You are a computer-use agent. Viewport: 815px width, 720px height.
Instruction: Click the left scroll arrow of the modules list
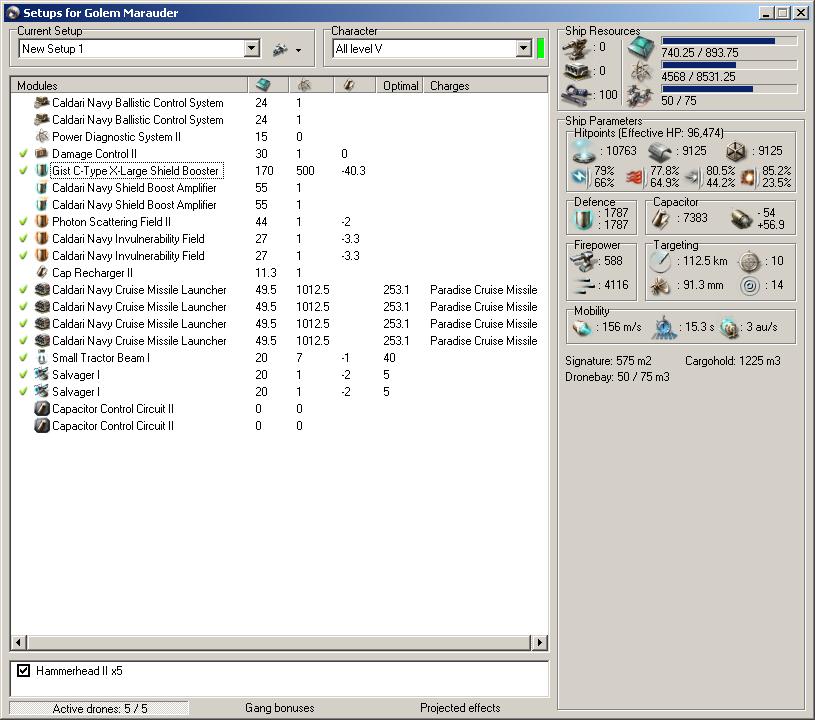tap(19, 643)
